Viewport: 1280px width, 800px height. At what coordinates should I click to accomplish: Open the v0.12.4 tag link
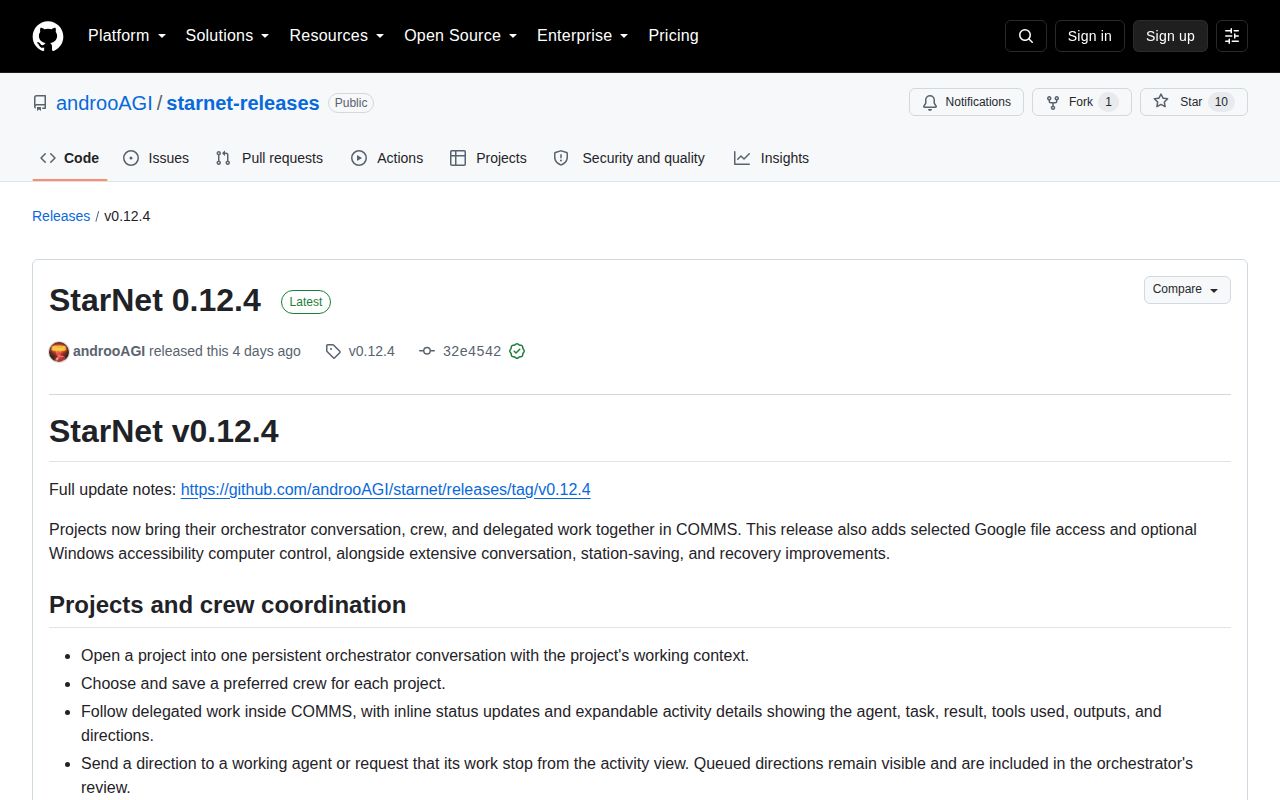371,352
